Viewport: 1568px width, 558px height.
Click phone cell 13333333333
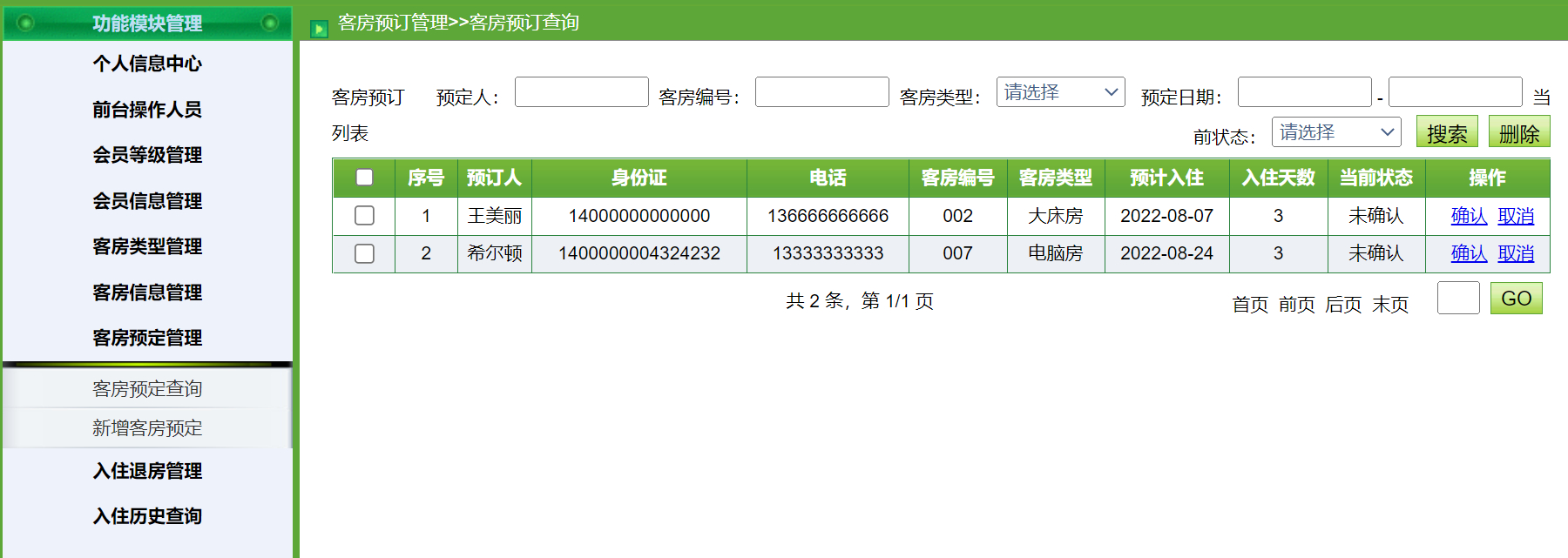click(x=828, y=253)
